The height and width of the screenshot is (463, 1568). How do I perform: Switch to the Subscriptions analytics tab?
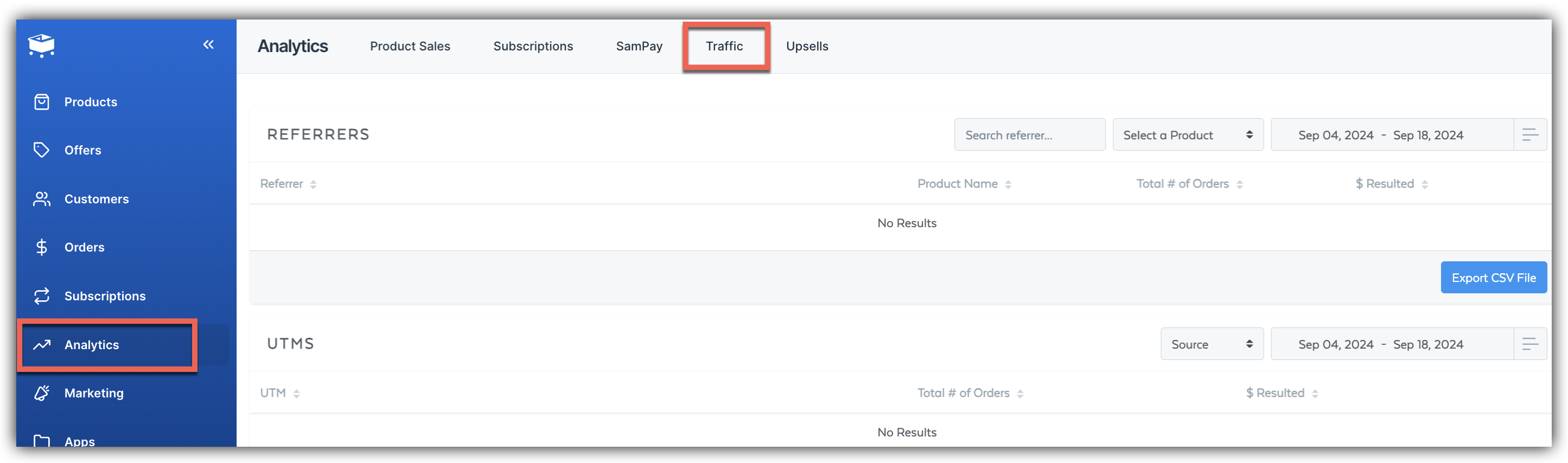click(x=533, y=46)
